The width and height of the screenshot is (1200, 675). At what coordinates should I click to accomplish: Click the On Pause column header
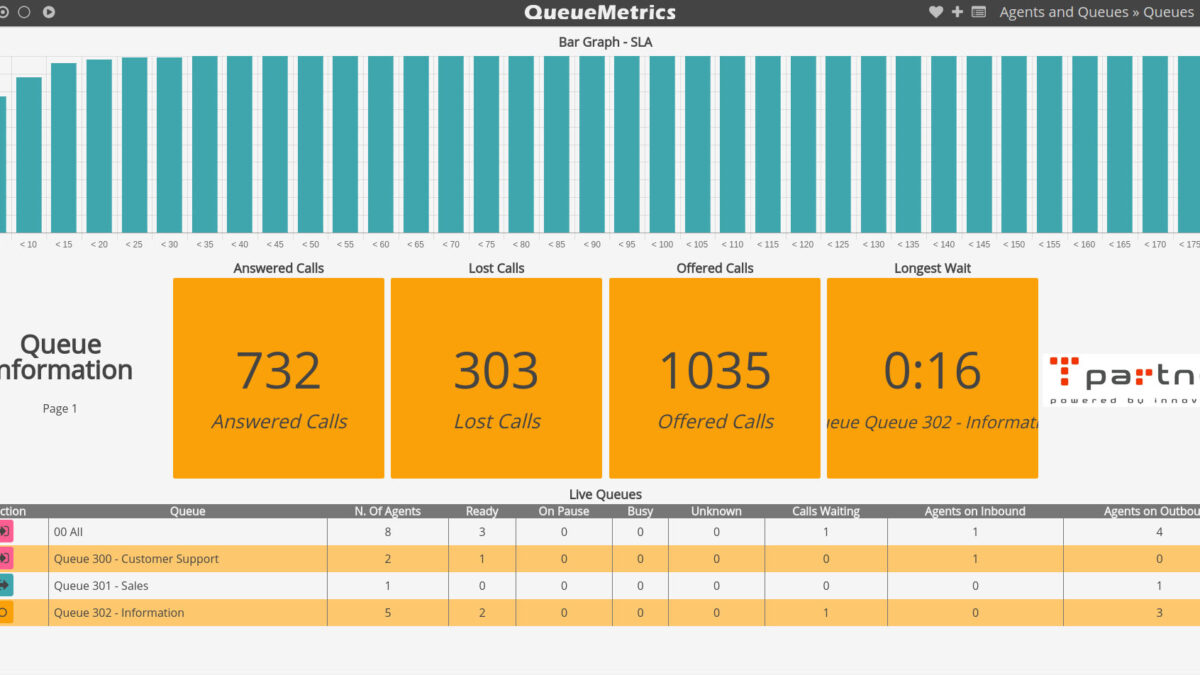pos(564,511)
